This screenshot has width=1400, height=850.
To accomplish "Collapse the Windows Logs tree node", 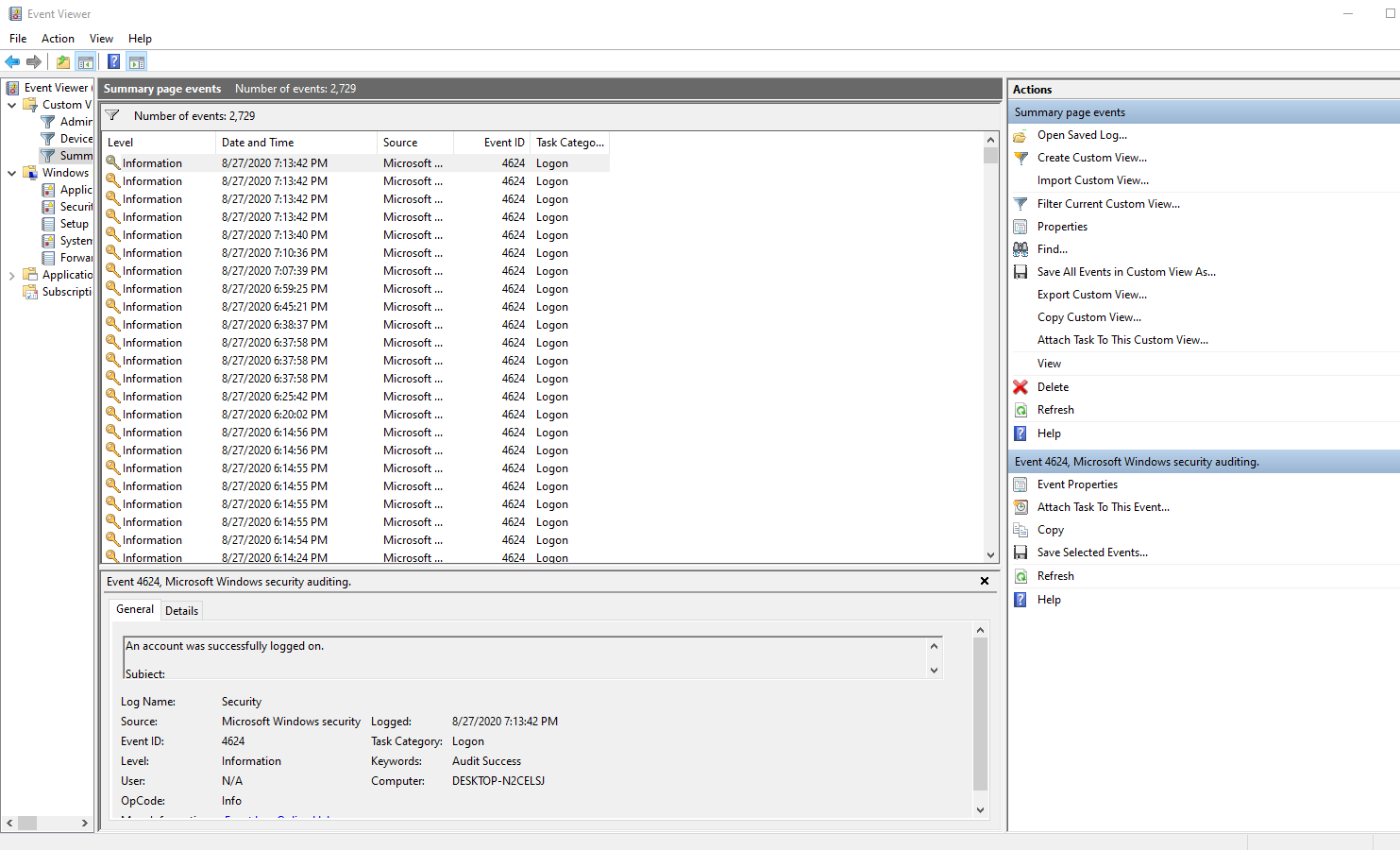I will tap(11, 173).
